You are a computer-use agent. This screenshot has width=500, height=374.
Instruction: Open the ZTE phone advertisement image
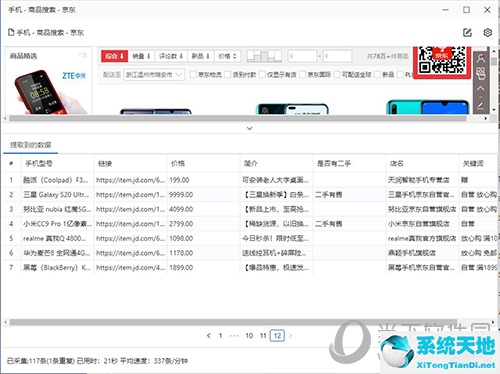(x=49, y=91)
